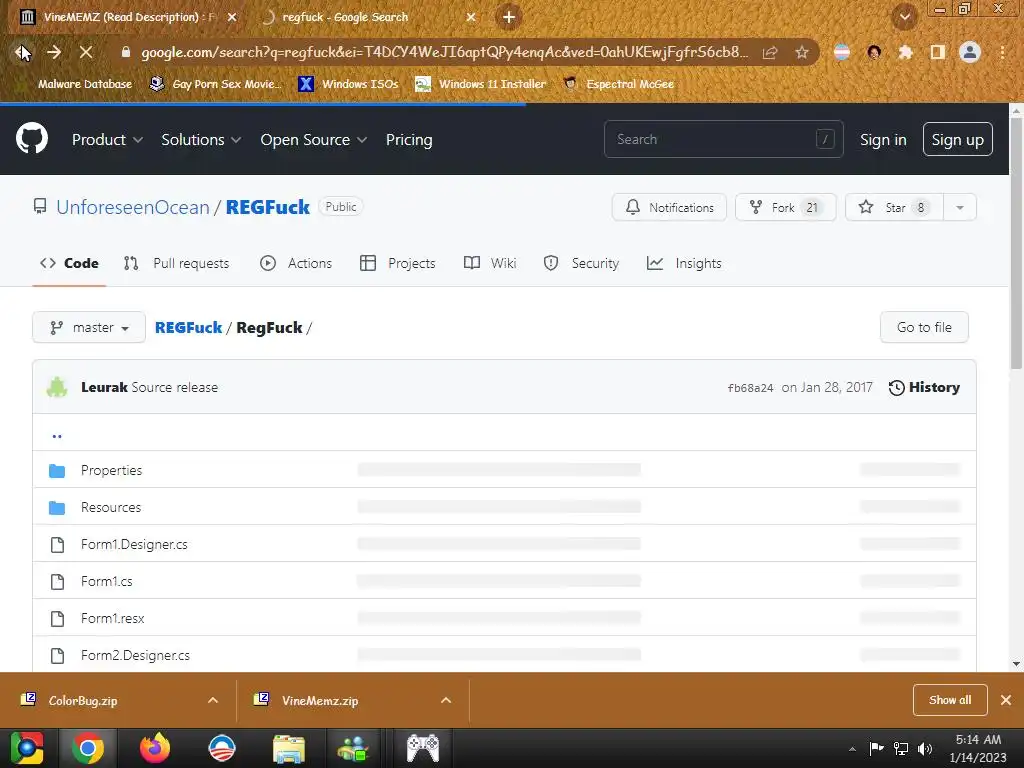Open the master branch dropdown

[x=89, y=327]
